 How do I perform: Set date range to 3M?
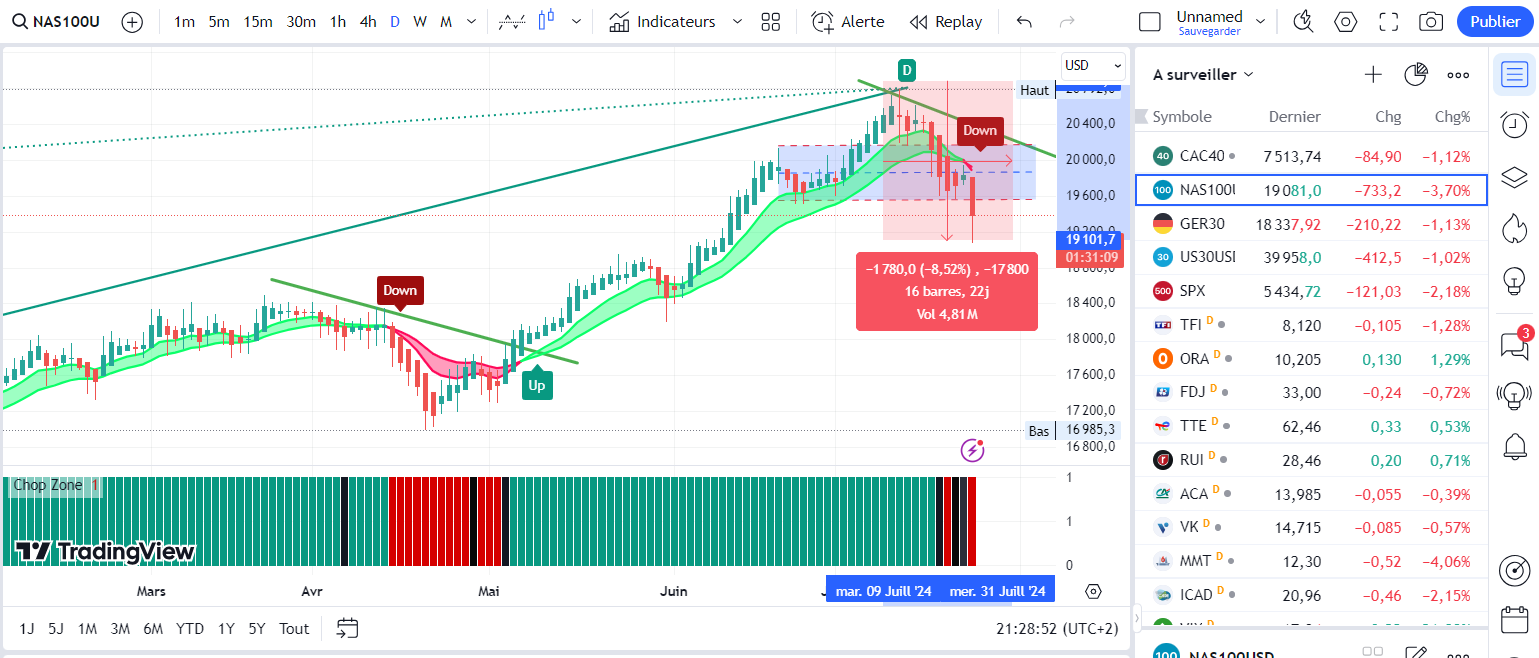pyautogui.click(x=120, y=628)
